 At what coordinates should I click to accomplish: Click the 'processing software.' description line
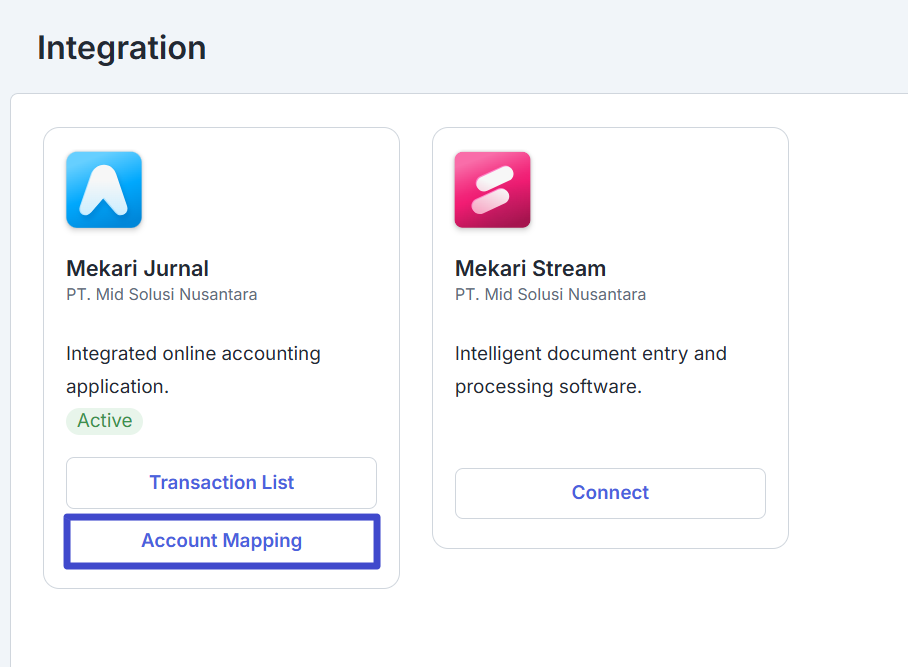pos(548,387)
